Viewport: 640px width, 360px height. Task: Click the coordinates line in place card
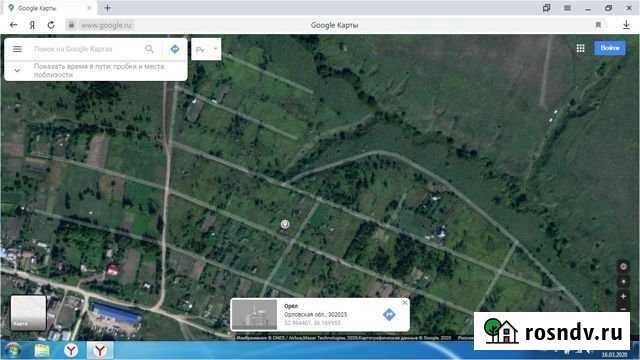(x=312, y=323)
